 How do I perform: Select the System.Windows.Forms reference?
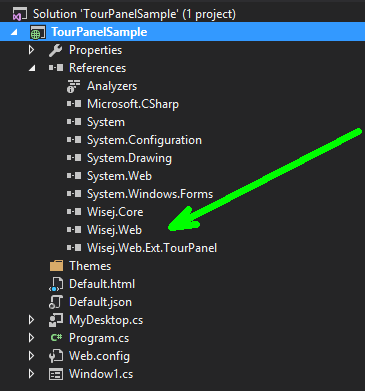click(150, 194)
